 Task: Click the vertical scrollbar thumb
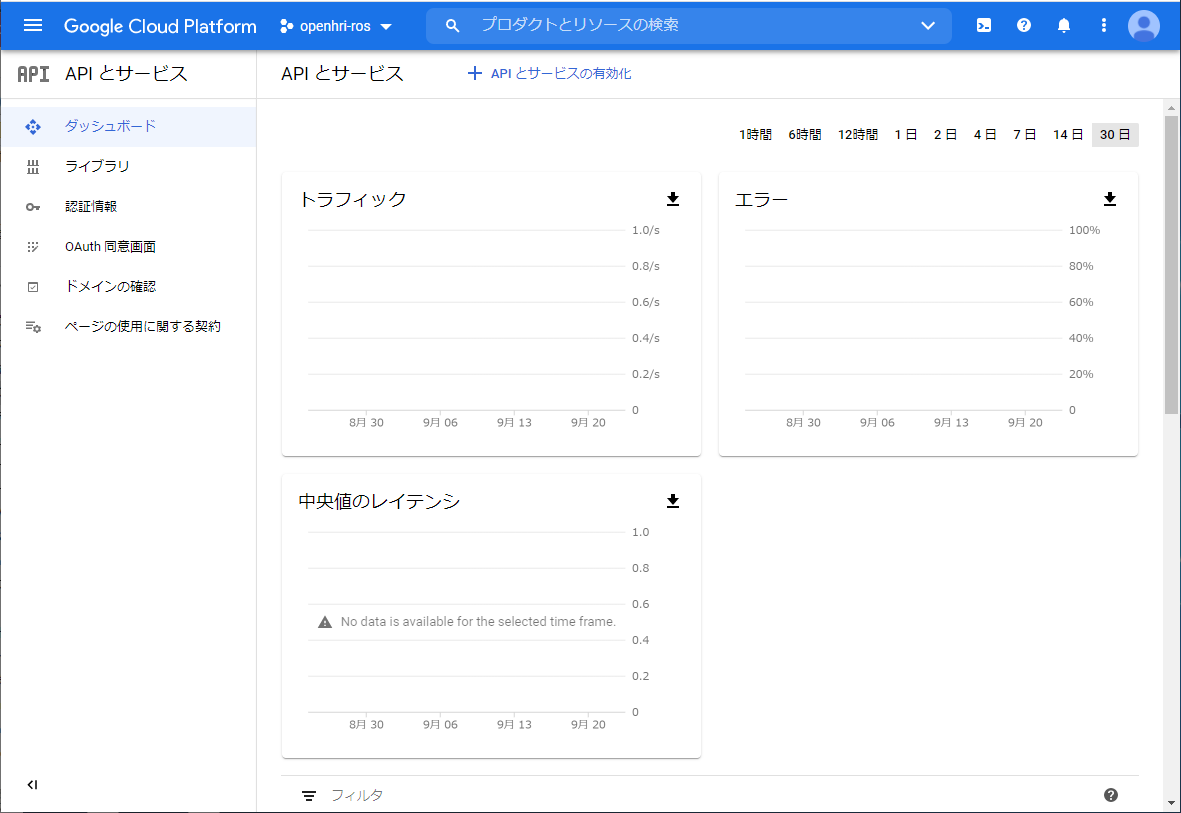(x=1171, y=265)
